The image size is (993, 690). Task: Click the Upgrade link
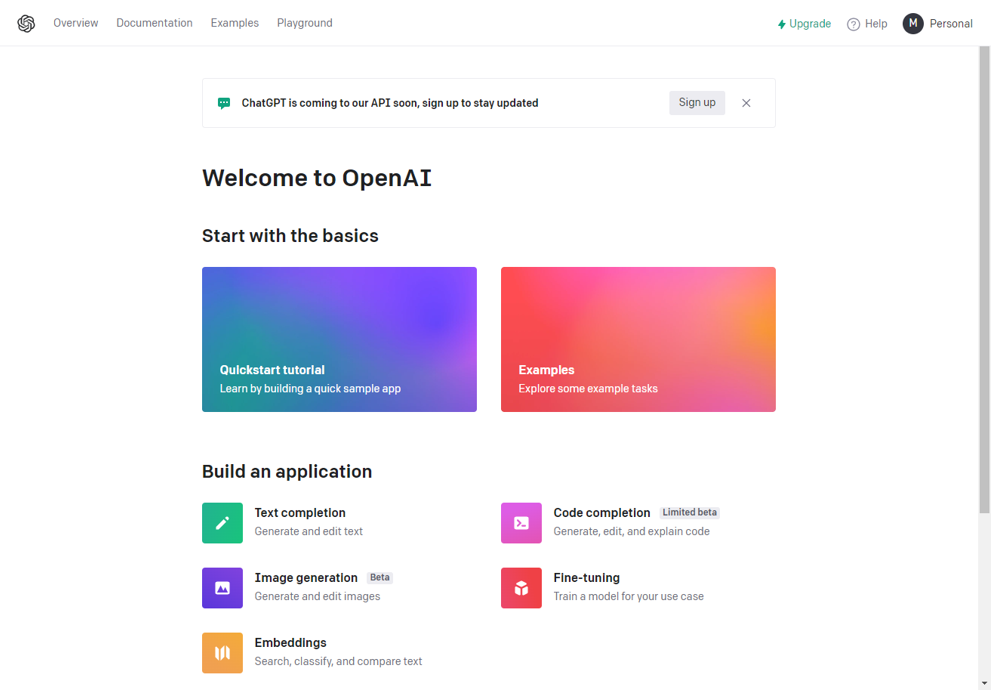click(x=804, y=23)
